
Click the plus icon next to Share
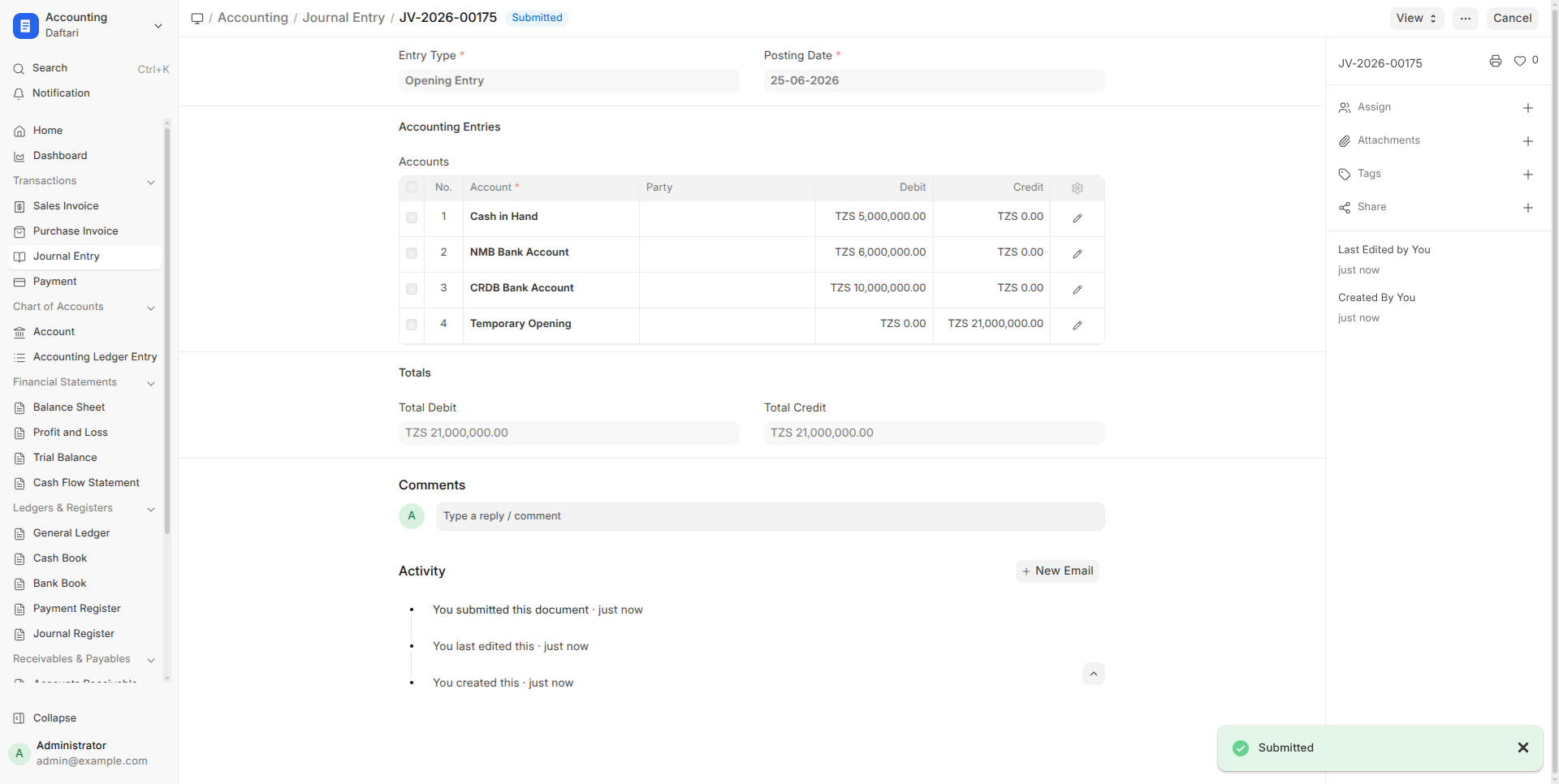1527,208
